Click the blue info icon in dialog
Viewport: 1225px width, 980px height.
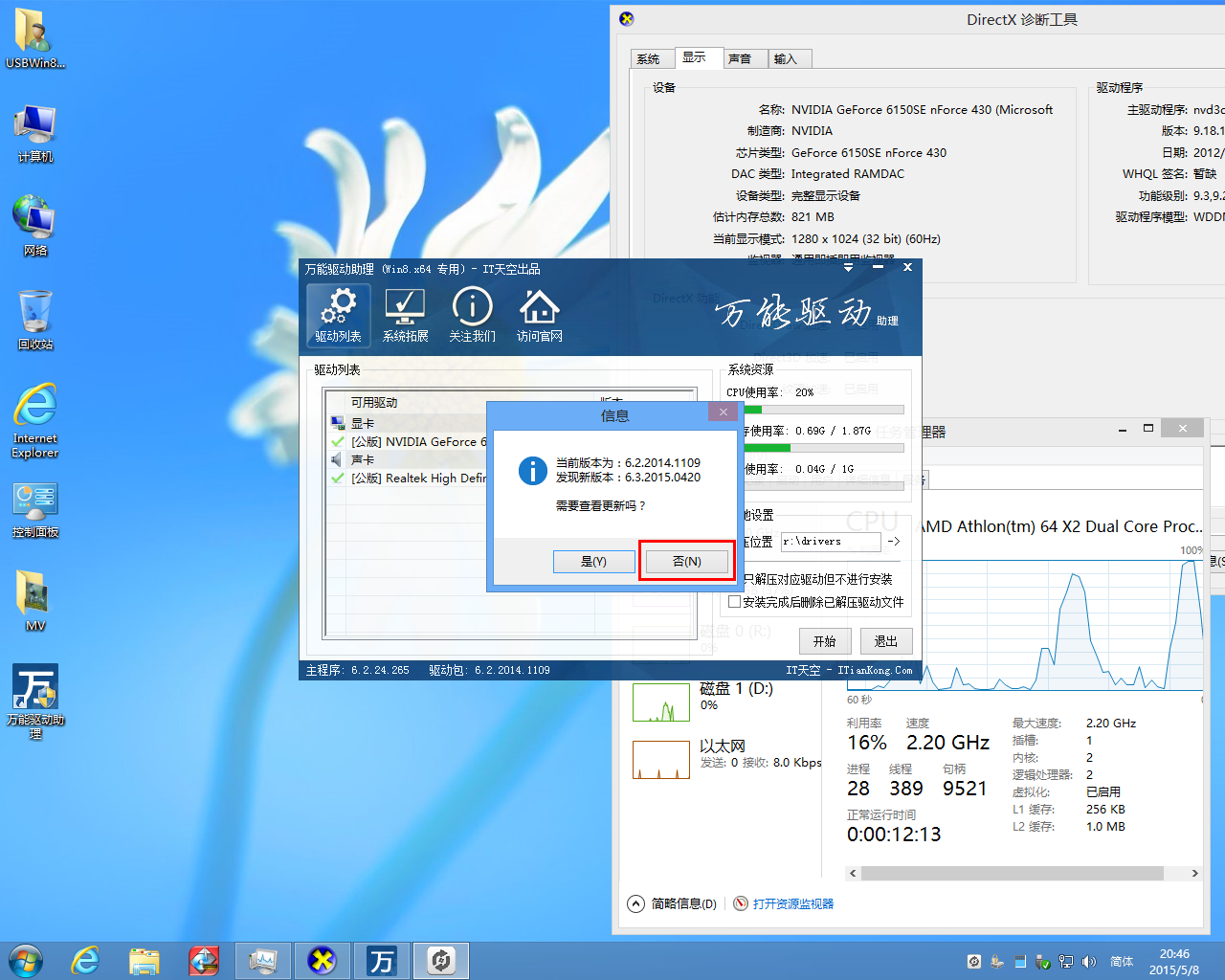(x=532, y=470)
